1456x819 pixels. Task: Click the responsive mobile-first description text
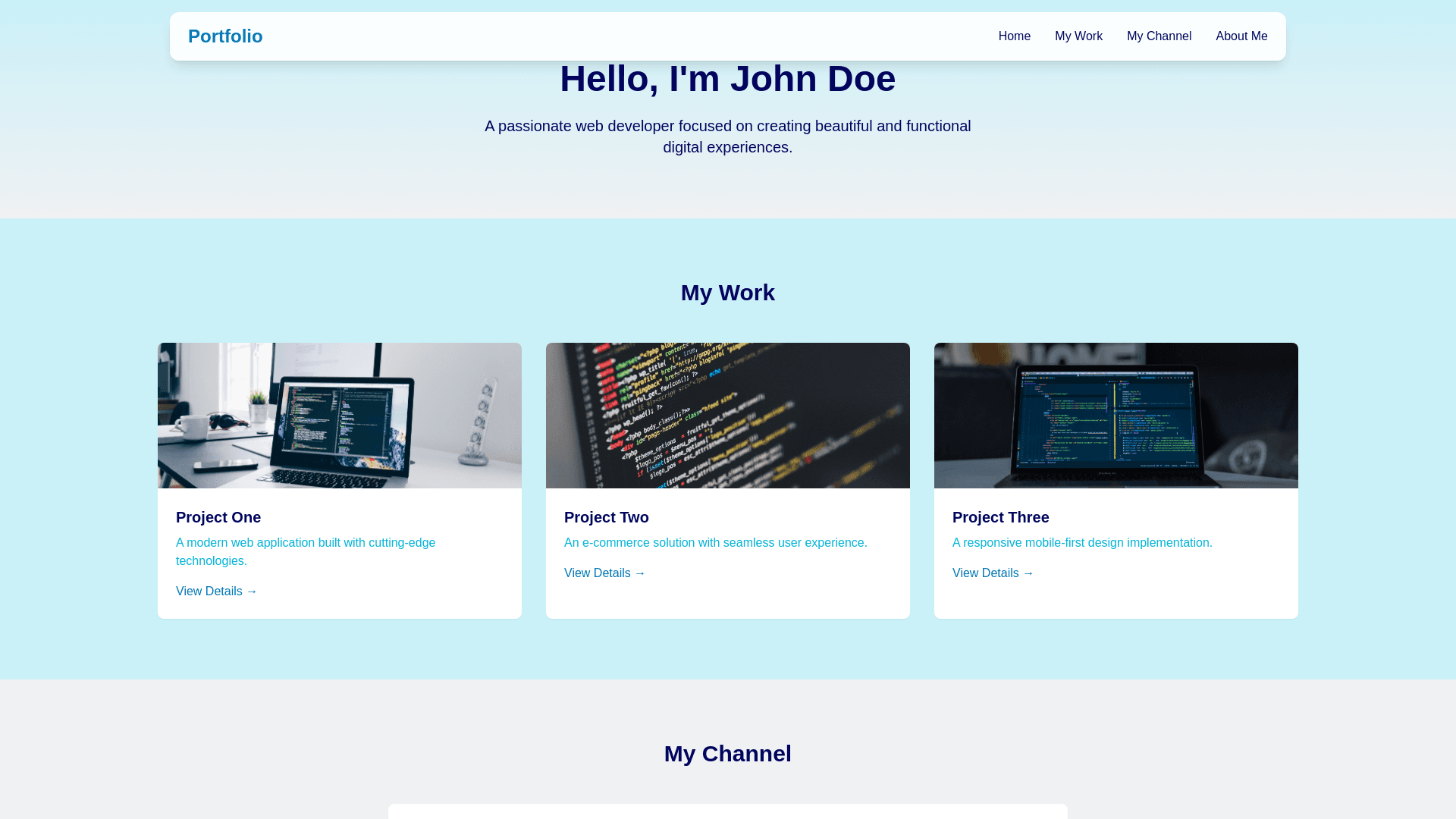[x=1082, y=543]
